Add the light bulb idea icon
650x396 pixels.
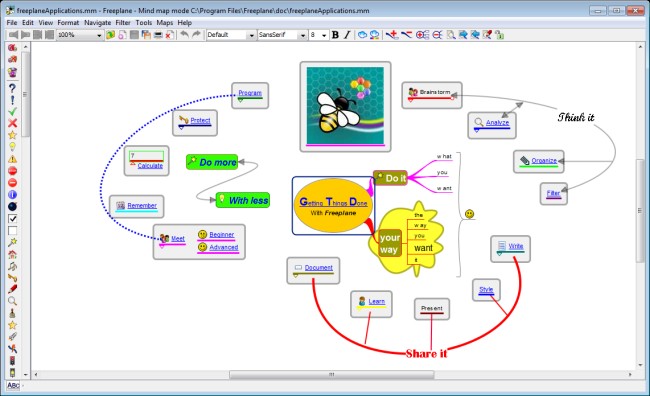pyautogui.click(x=12, y=147)
